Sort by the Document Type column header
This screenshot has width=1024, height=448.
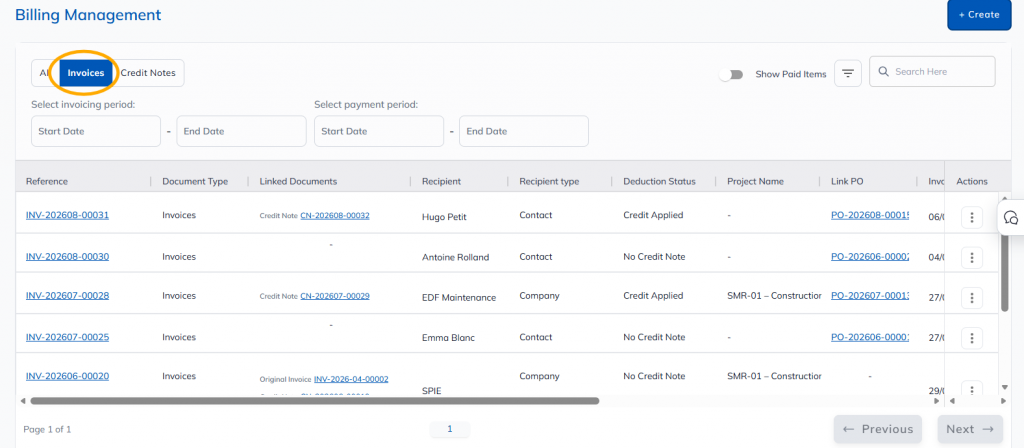(195, 182)
